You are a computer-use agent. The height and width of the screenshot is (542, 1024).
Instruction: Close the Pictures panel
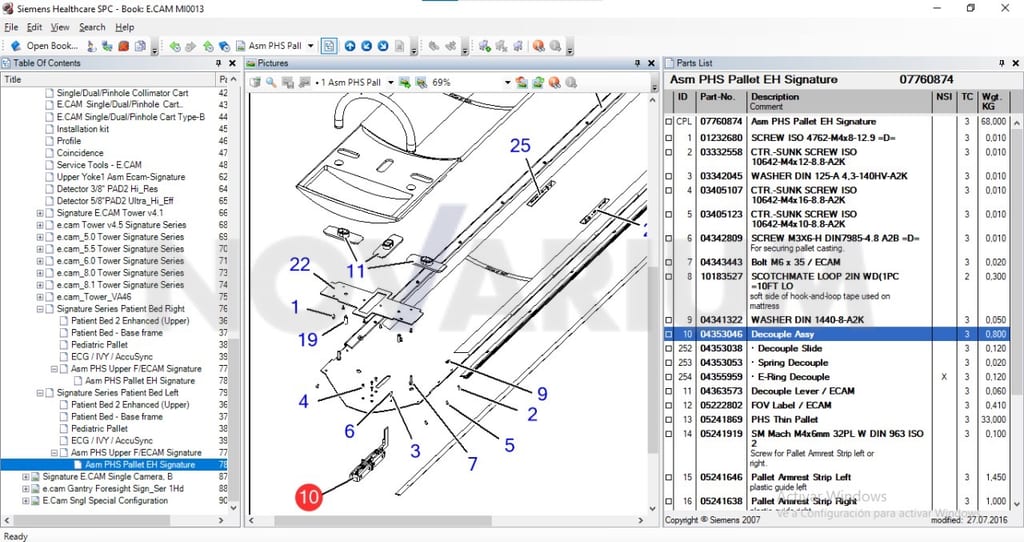651,63
